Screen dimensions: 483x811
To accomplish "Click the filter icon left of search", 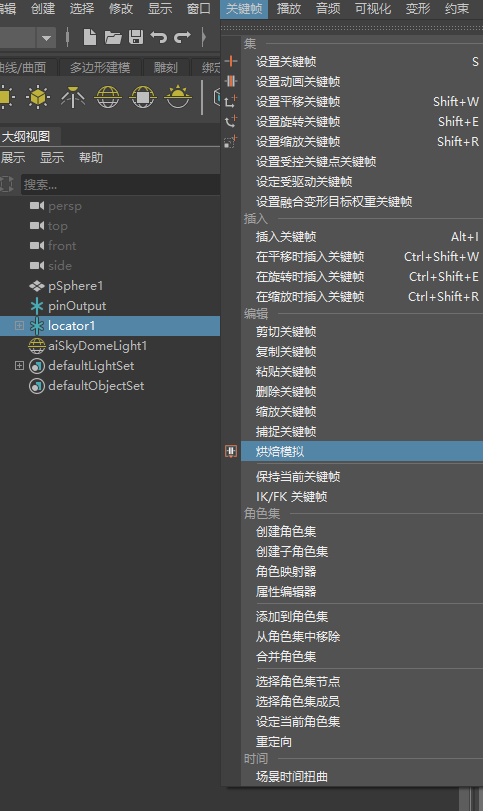I will point(7,184).
